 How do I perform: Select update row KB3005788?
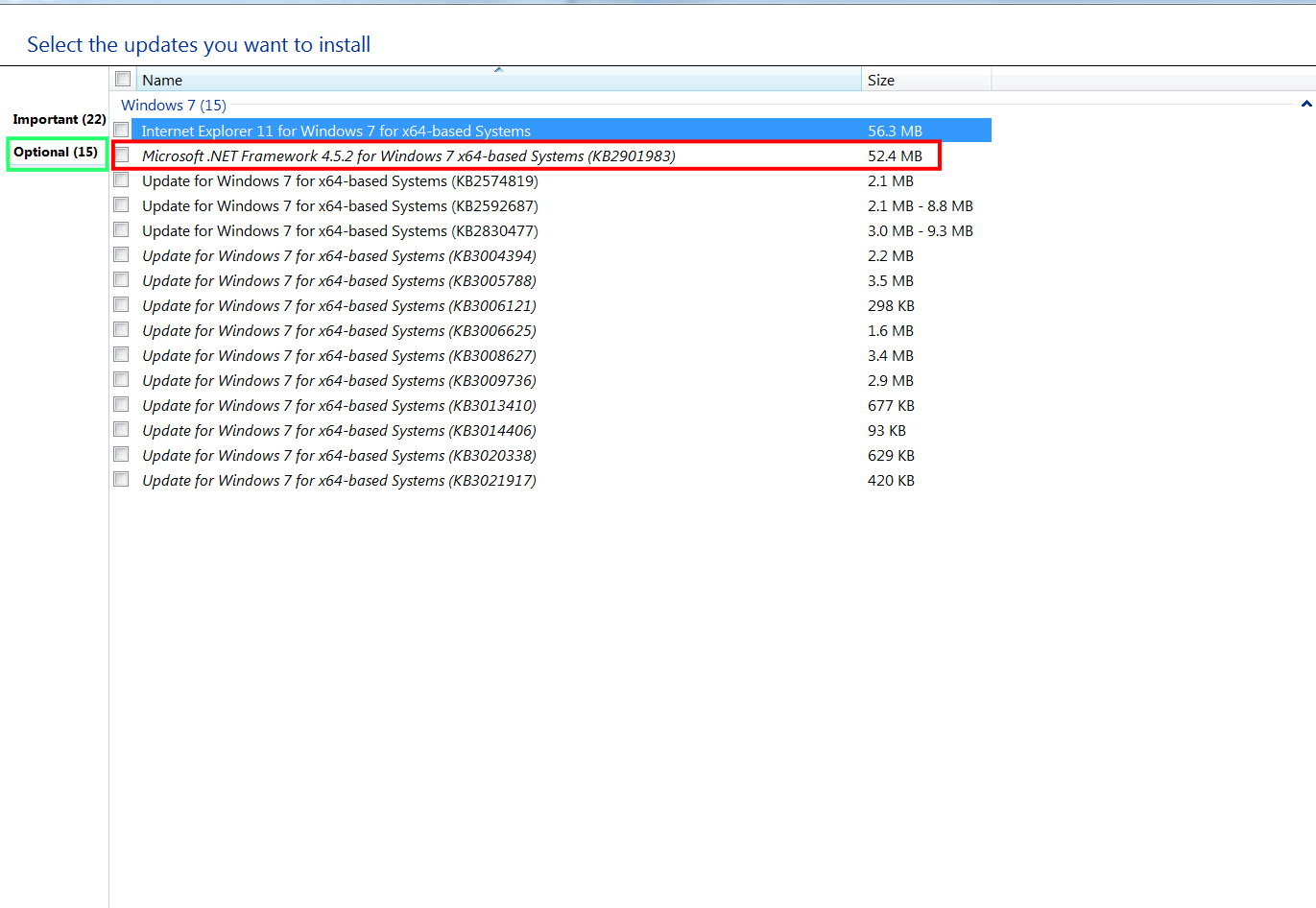point(552,280)
